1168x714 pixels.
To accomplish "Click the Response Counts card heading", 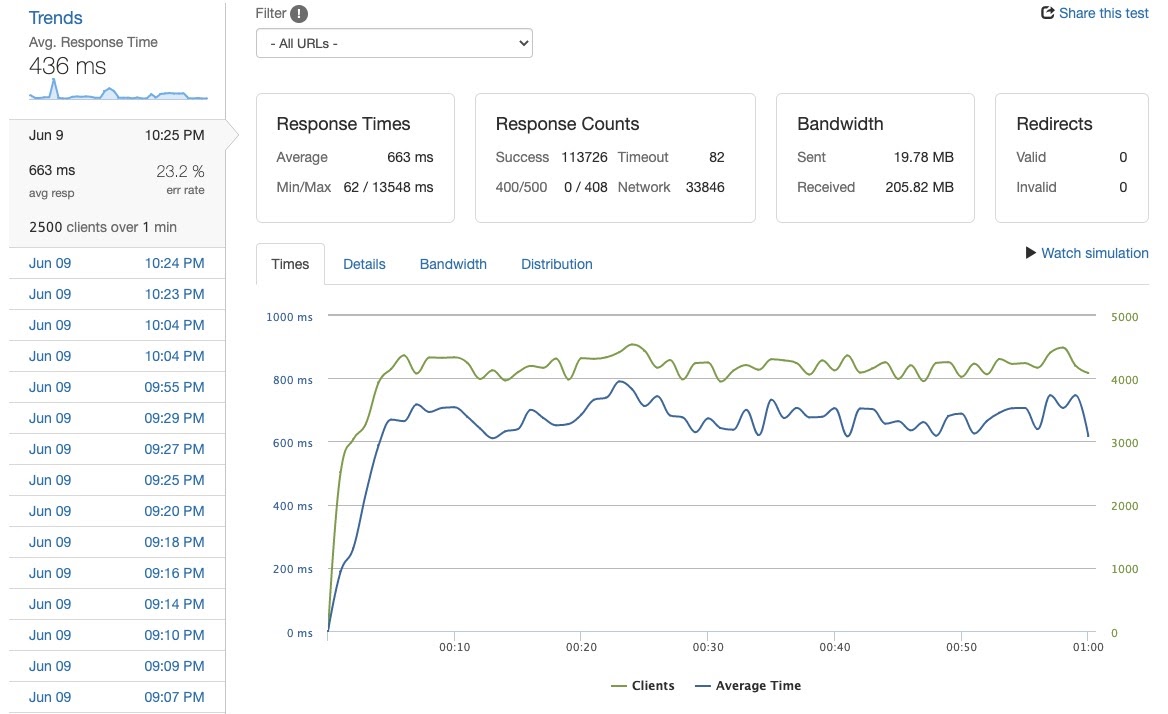I will (x=568, y=124).
